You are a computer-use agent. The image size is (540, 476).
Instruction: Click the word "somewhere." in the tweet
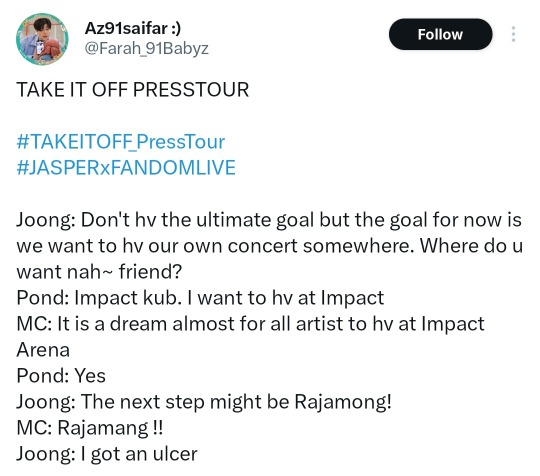pos(359,246)
